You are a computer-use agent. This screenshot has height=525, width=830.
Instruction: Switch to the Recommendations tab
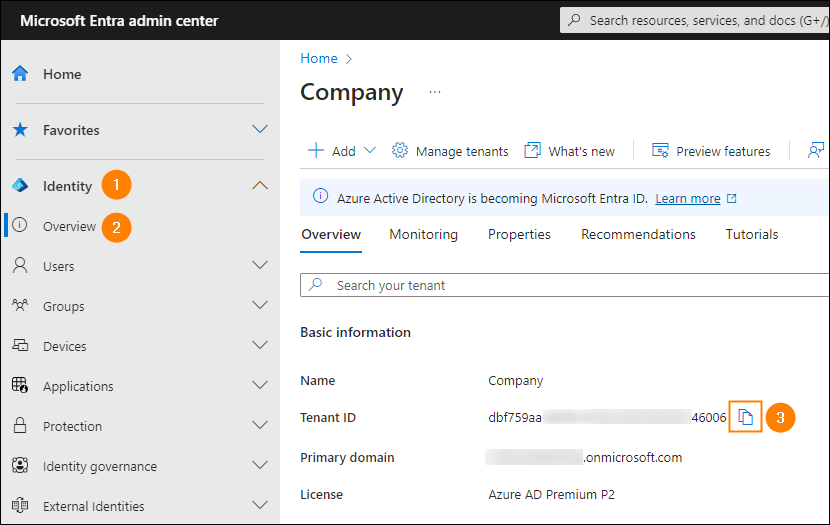point(638,234)
